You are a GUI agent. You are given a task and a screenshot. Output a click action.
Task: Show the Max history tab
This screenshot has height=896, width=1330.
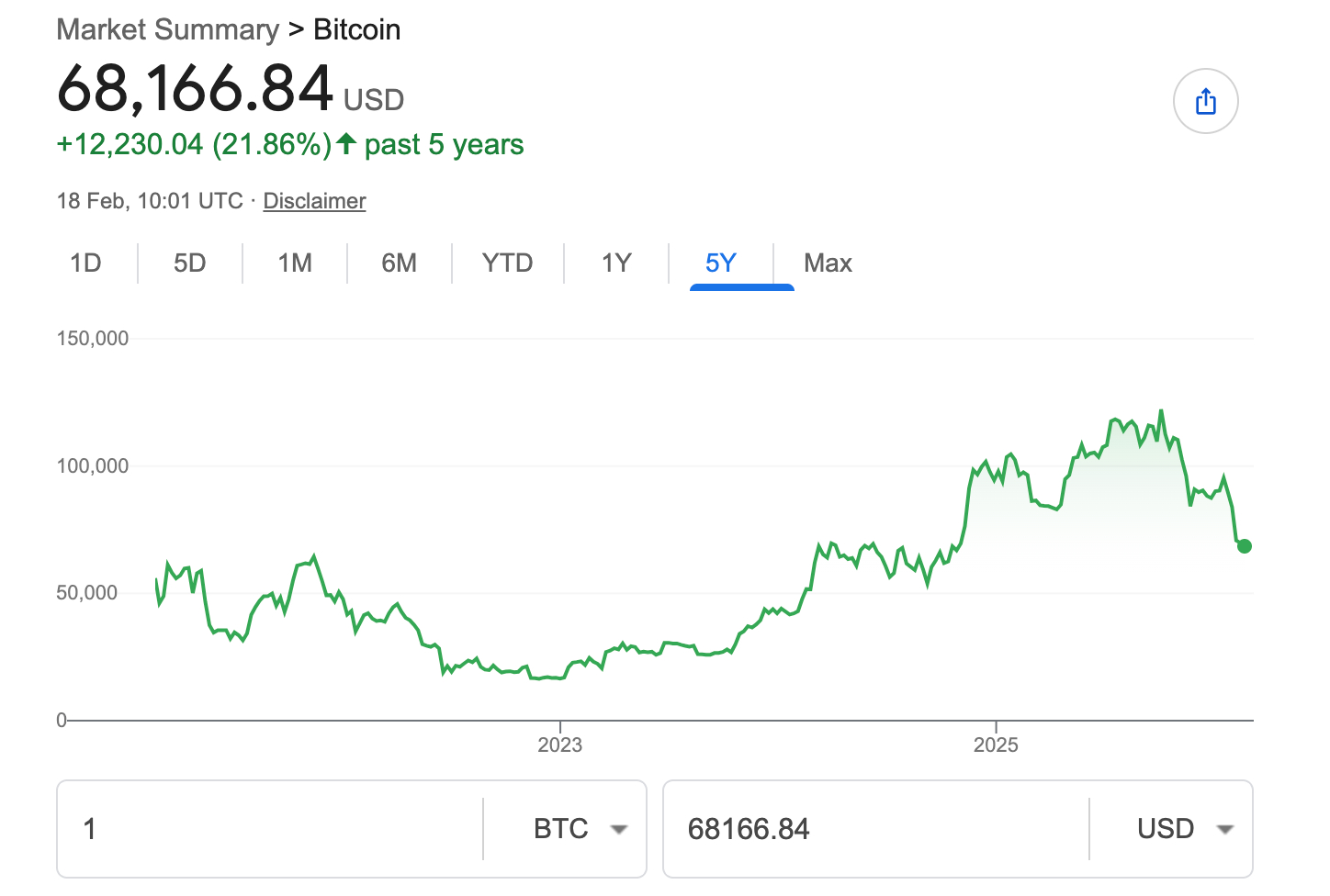828,263
